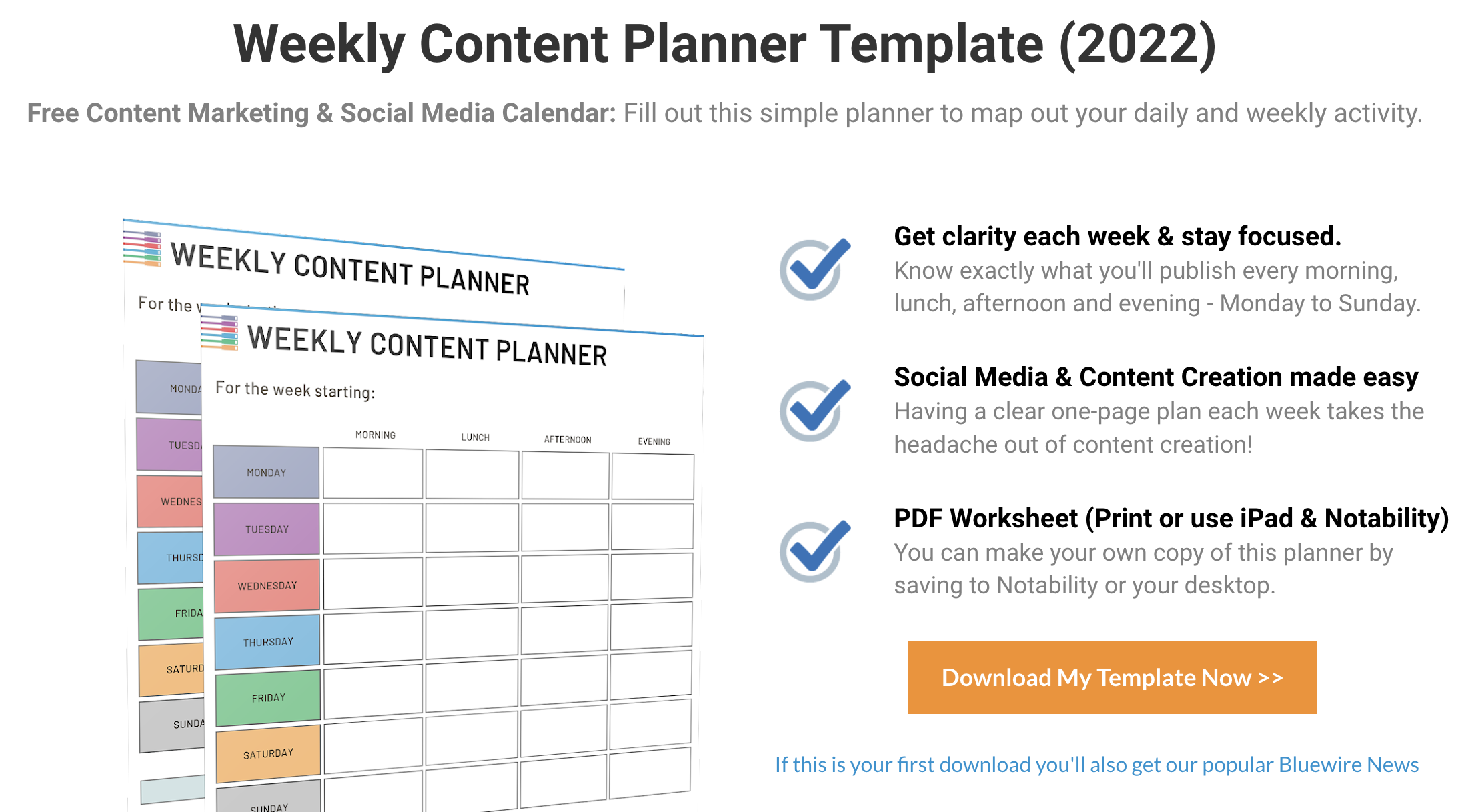Select the Evening column header on the planner
1474x812 pixels.
pyautogui.click(x=654, y=441)
